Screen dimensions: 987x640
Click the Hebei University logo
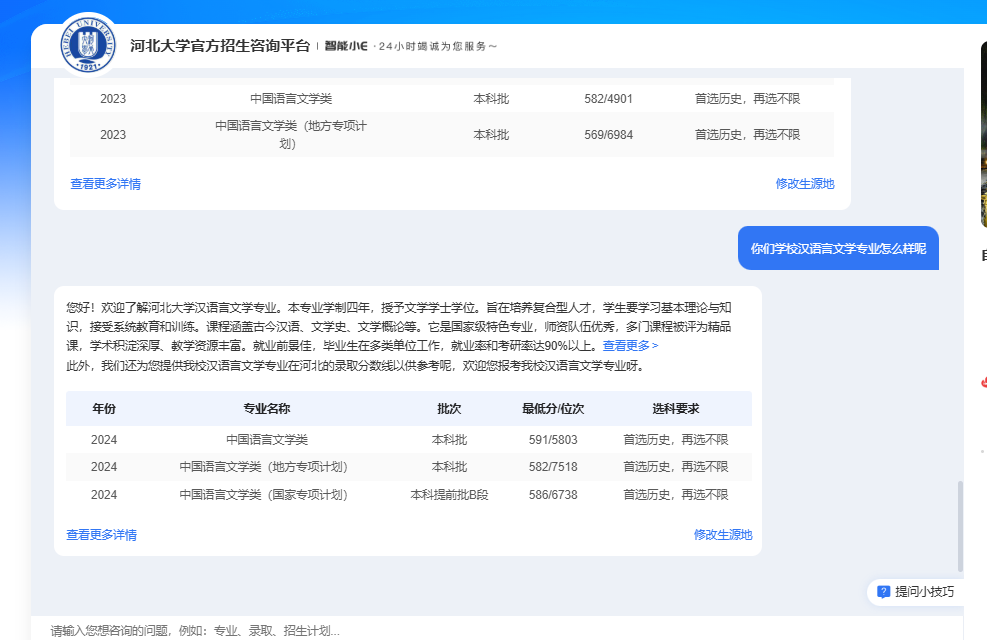coord(88,44)
